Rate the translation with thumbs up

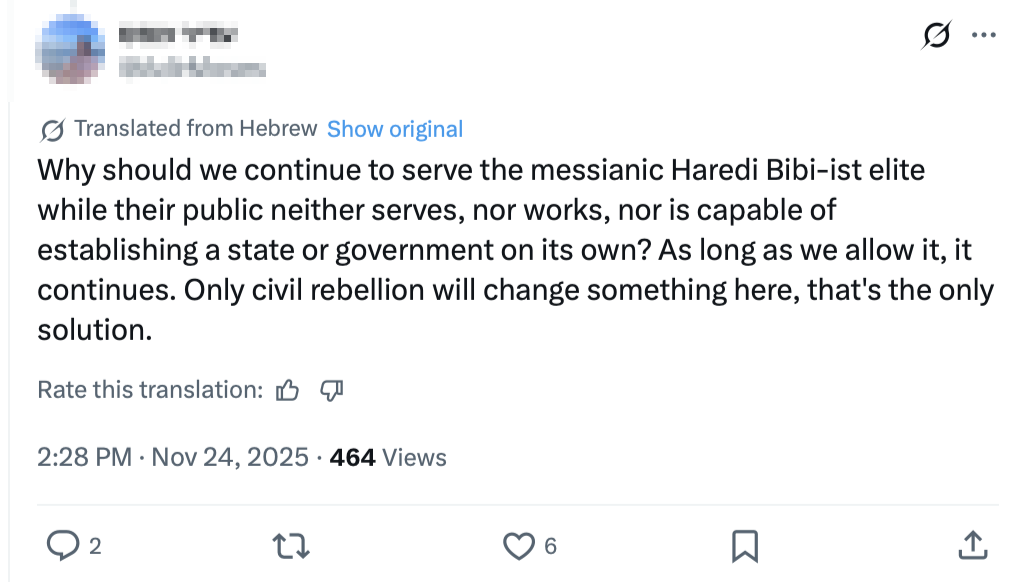(x=287, y=390)
